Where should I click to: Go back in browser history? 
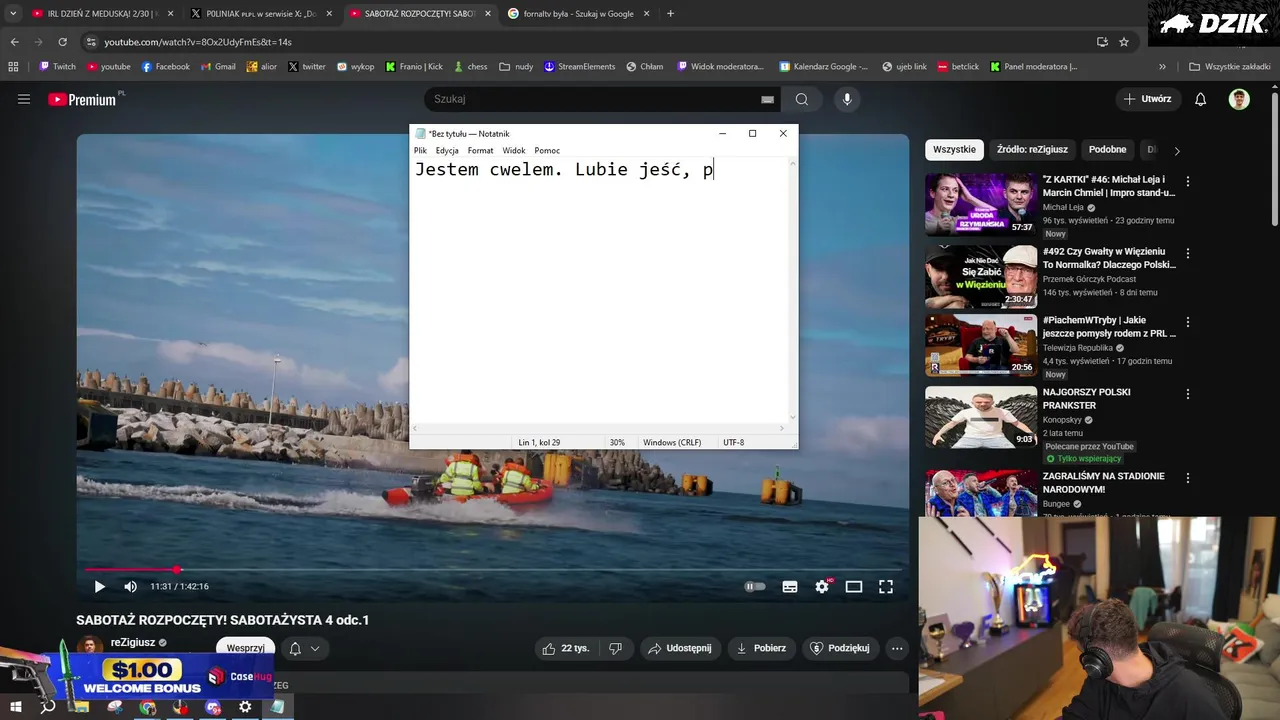(14, 42)
